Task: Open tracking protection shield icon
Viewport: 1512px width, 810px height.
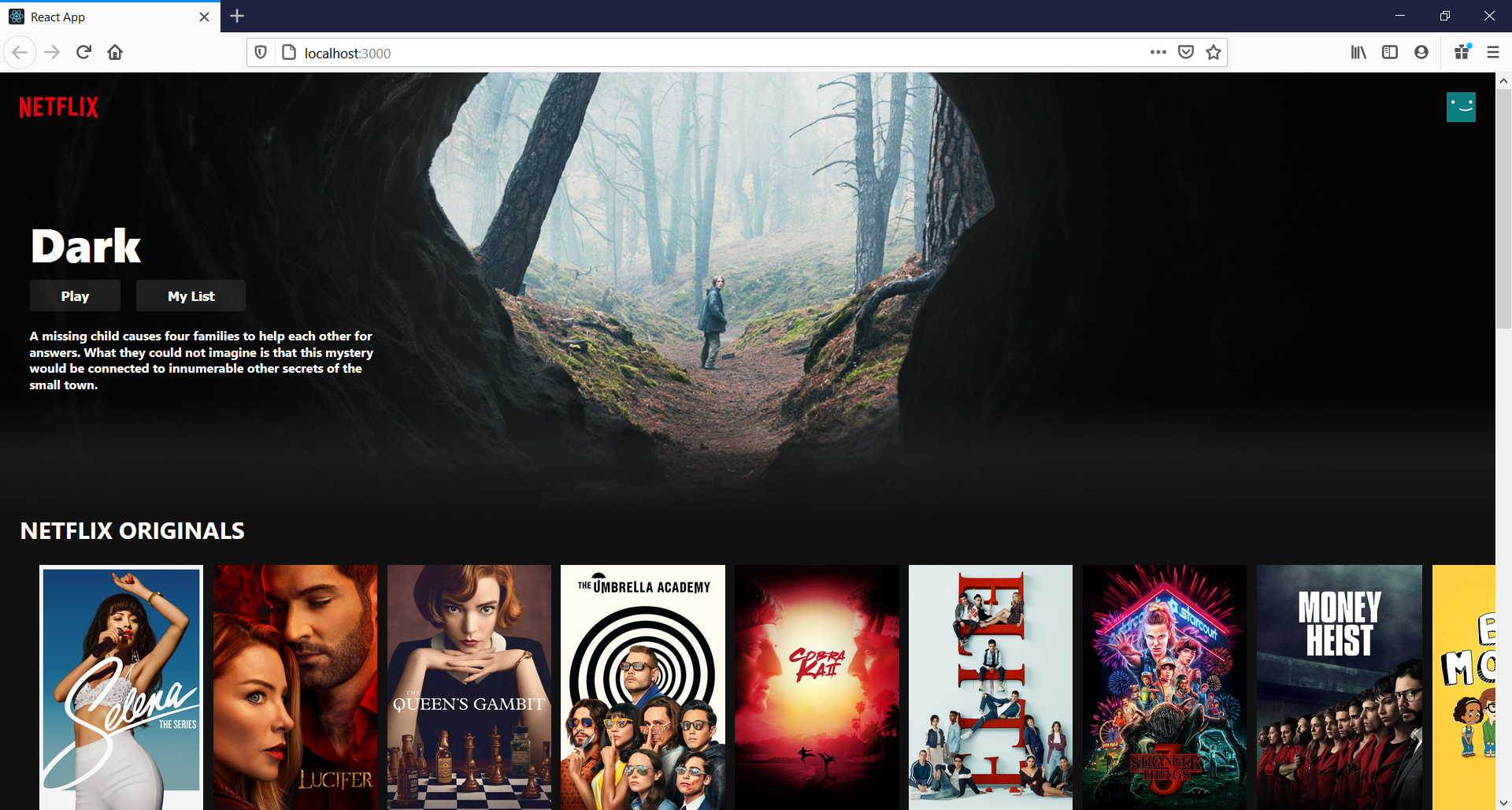Action: 261,53
